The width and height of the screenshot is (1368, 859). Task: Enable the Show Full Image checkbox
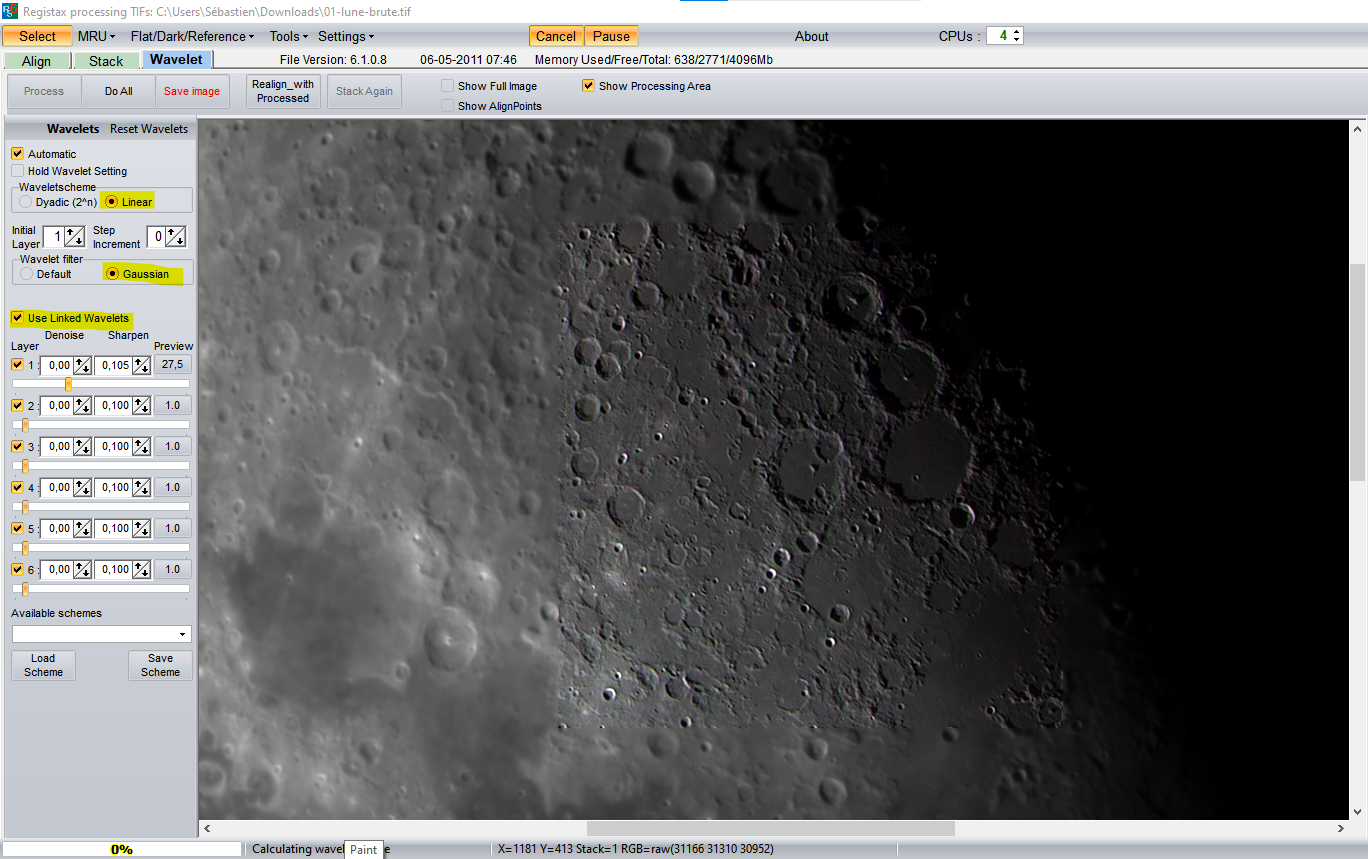pyautogui.click(x=448, y=87)
